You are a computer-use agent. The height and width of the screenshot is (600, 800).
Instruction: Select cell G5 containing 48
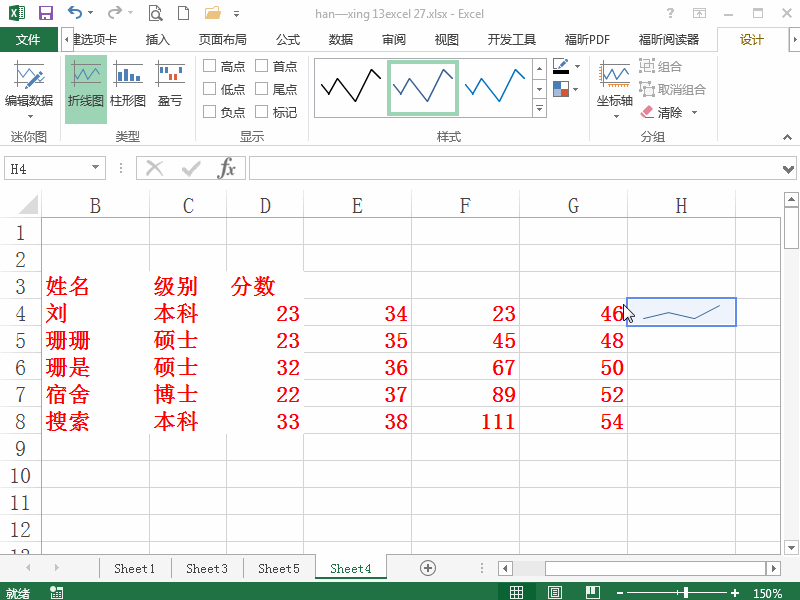pos(573,340)
